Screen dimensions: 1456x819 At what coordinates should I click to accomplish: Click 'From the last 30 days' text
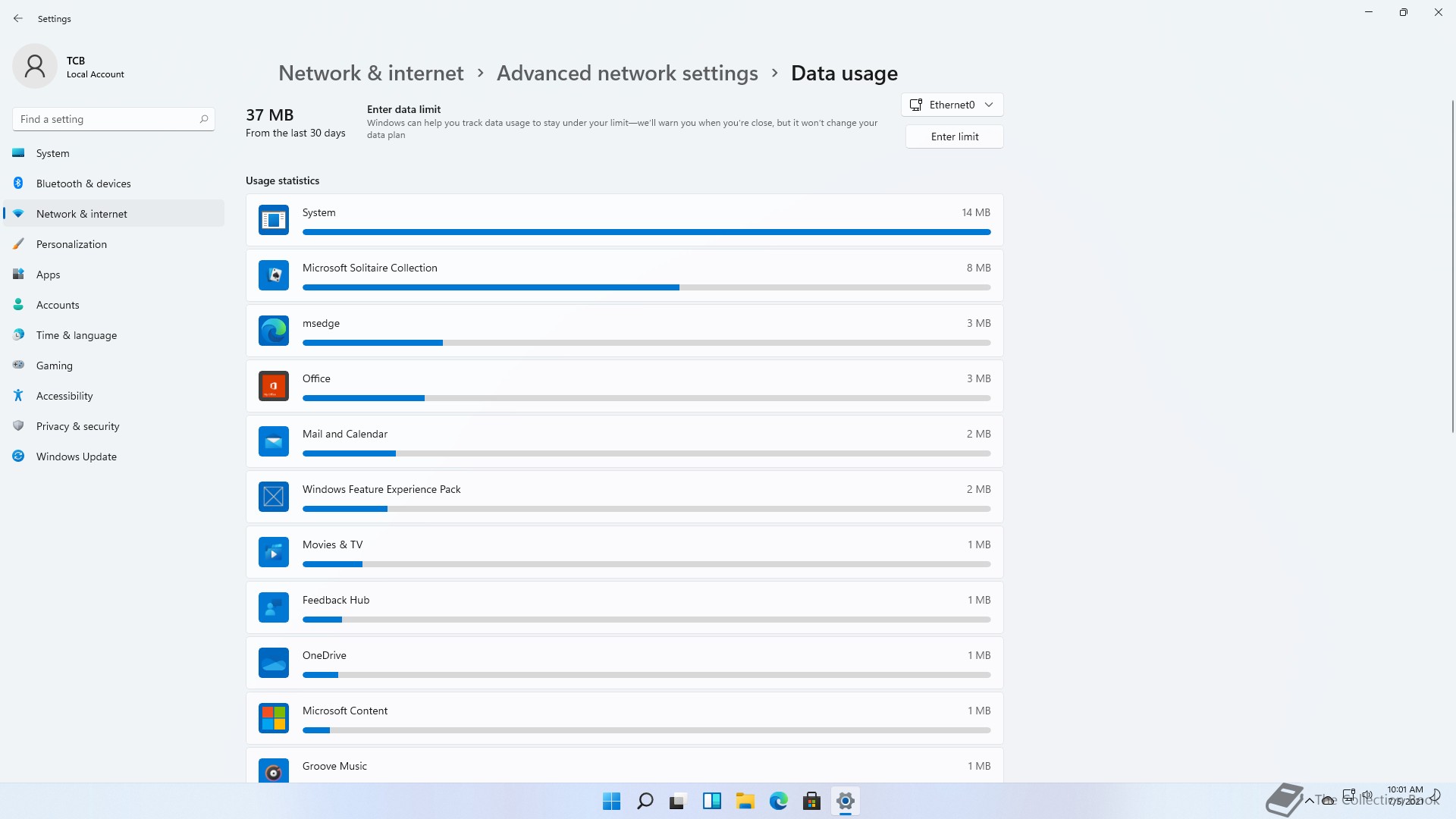pos(295,133)
